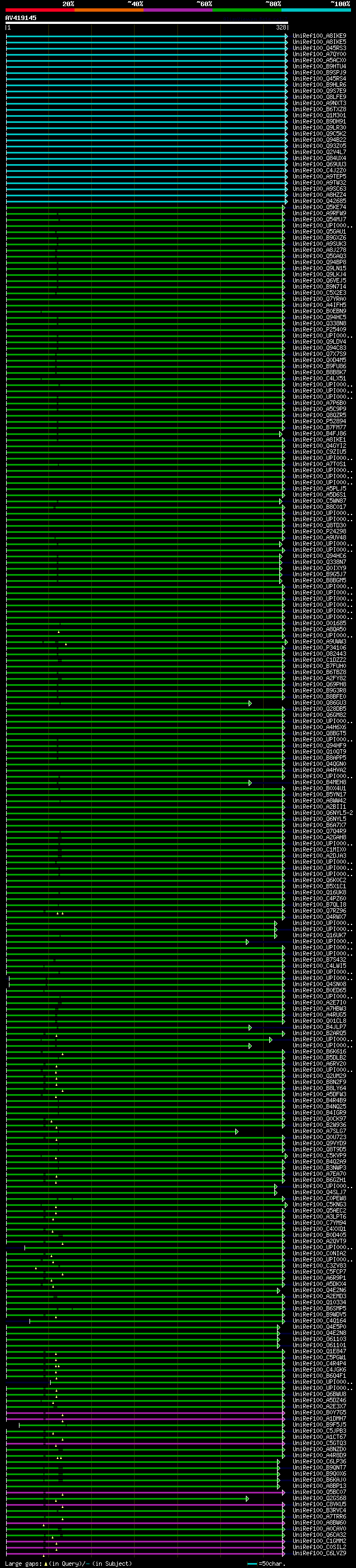
Task: Click the short green bar for UniRef100_B4MEH8
Action: pos(128,783)
